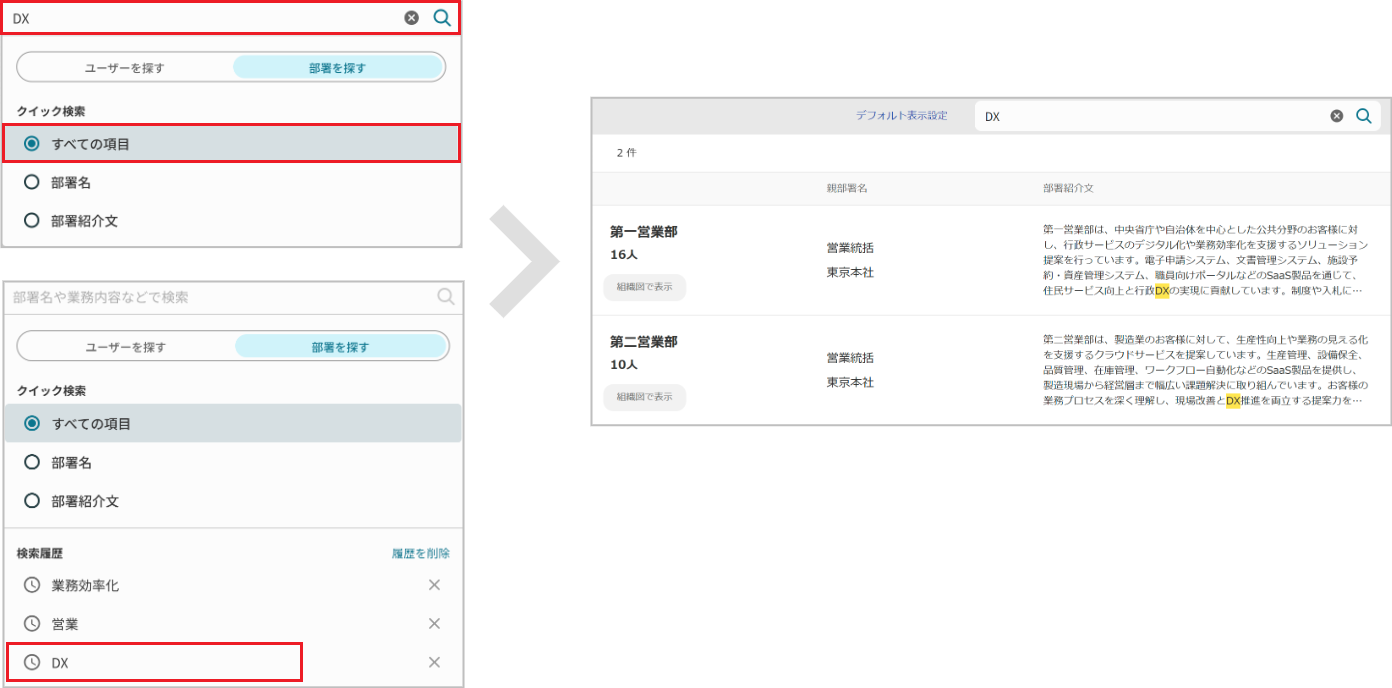
Task: Clear the DX query in the results panel search box
Action: coord(1337,116)
